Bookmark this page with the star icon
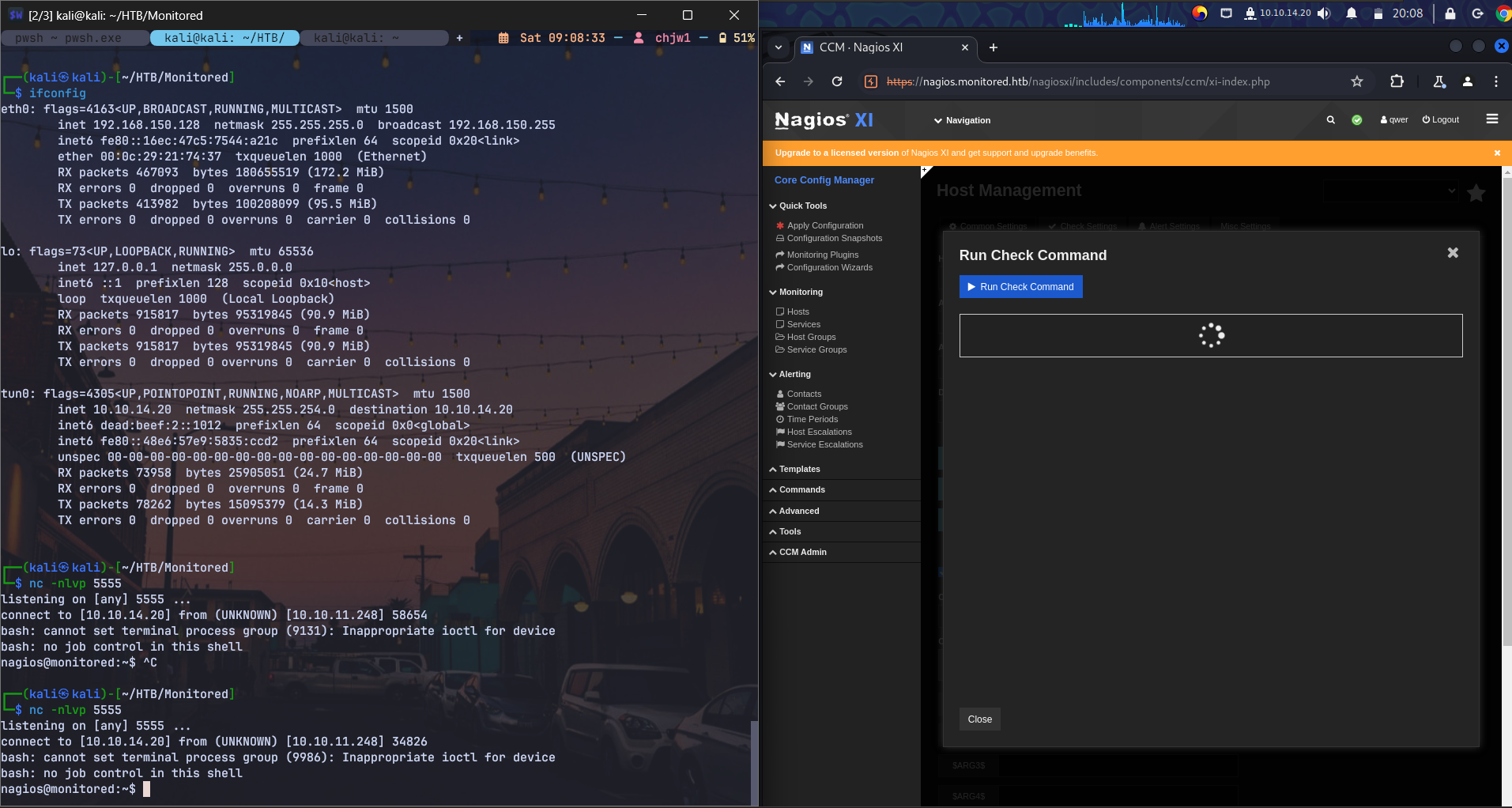This screenshot has height=808, width=1512. click(x=1357, y=81)
